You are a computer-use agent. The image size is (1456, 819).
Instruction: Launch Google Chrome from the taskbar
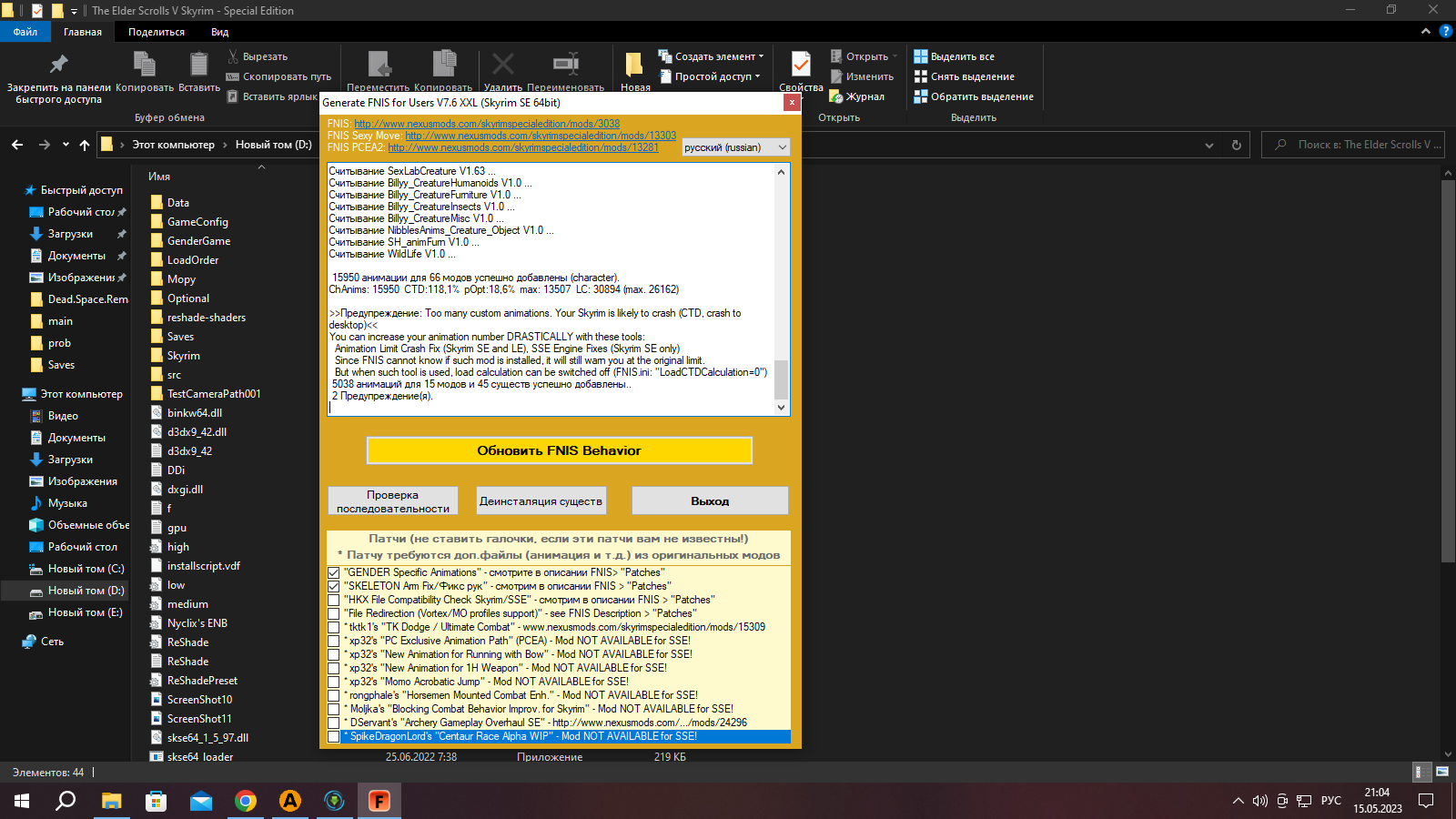[x=245, y=801]
